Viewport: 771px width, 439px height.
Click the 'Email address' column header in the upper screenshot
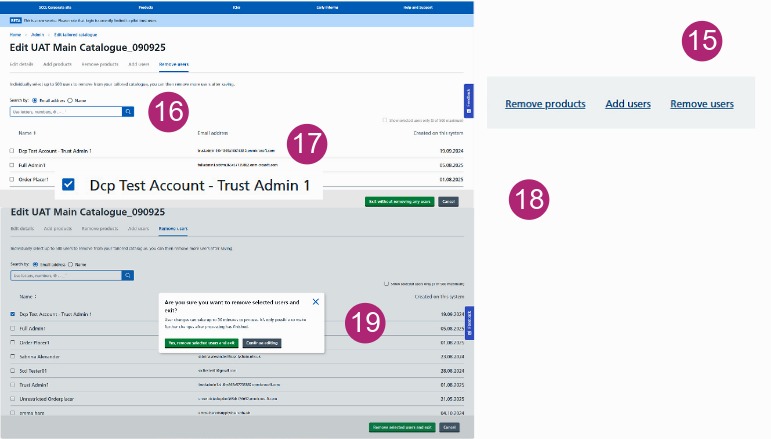212,133
